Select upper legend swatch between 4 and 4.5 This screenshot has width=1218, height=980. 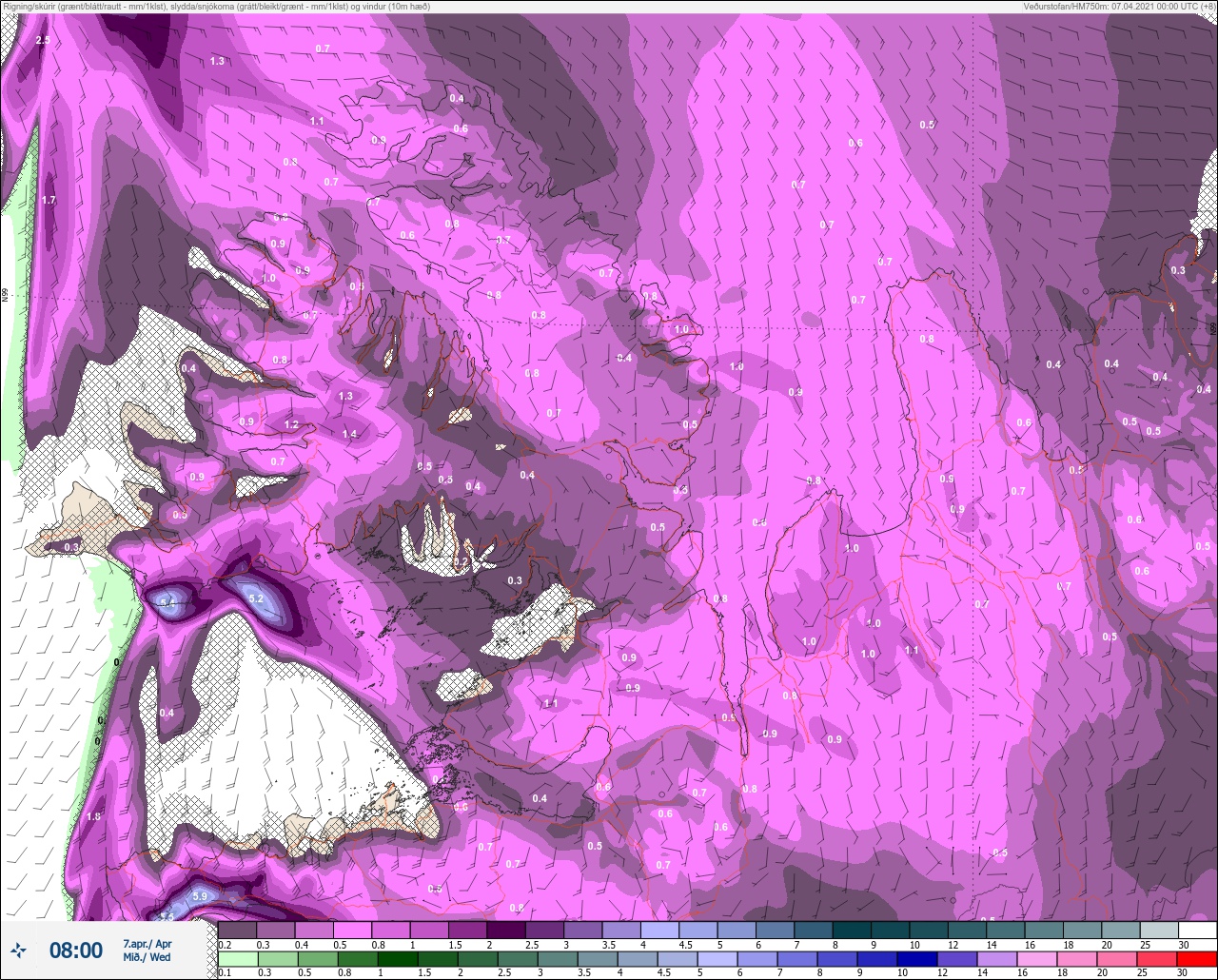click(659, 930)
